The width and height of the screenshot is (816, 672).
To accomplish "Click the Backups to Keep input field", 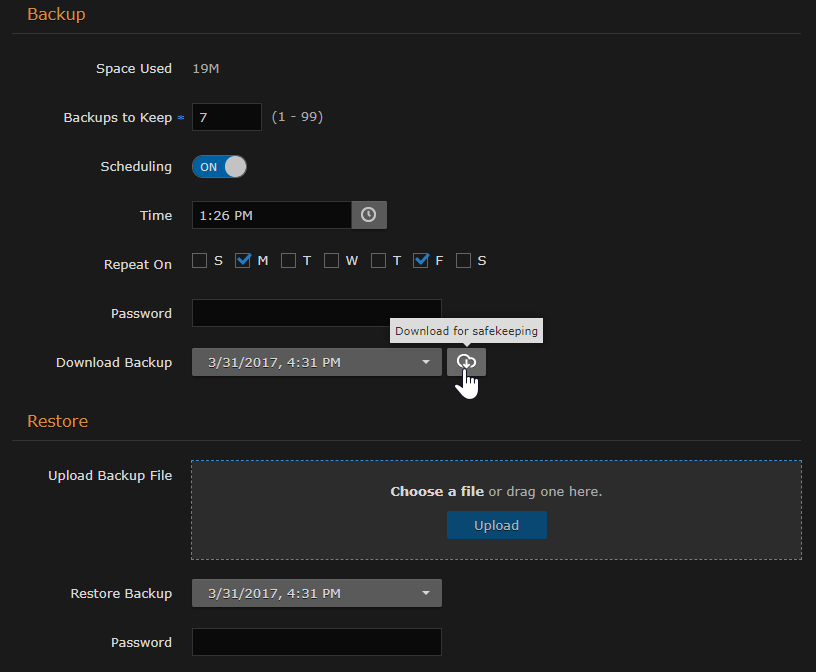I will 226,117.
